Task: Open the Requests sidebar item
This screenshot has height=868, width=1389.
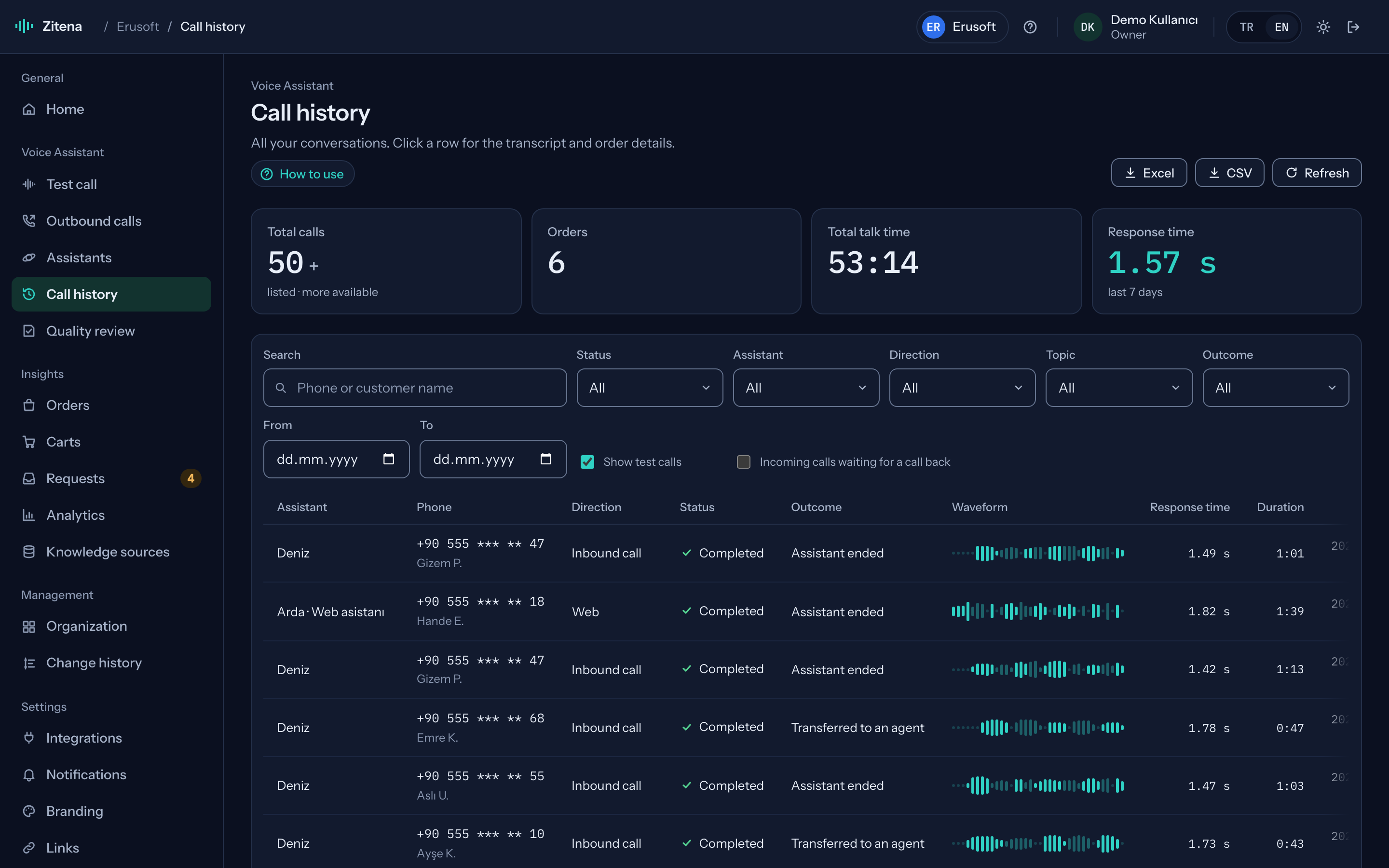Action: pos(111,479)
